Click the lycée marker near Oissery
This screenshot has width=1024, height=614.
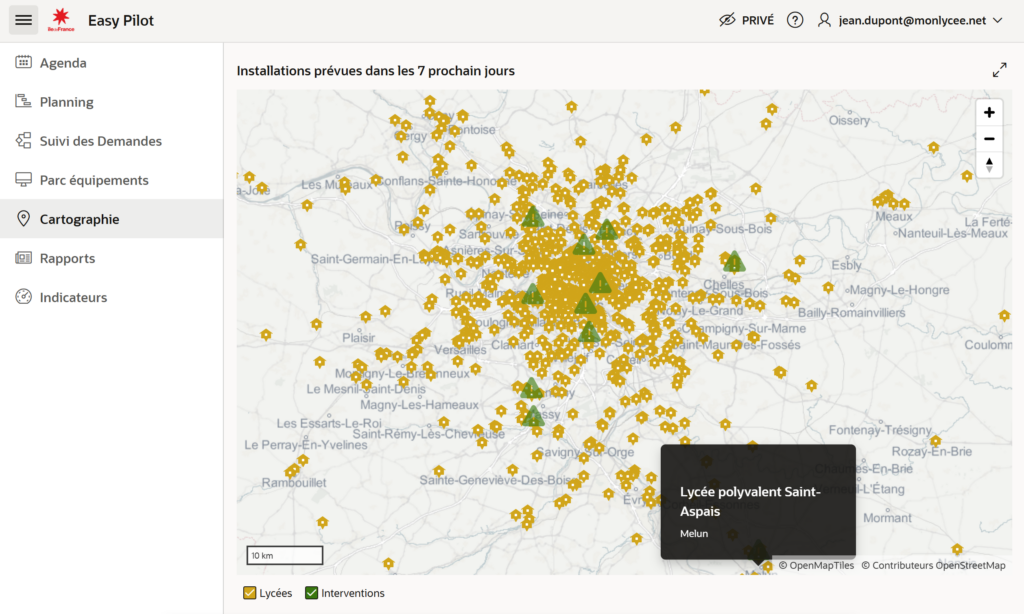point(771,109)
